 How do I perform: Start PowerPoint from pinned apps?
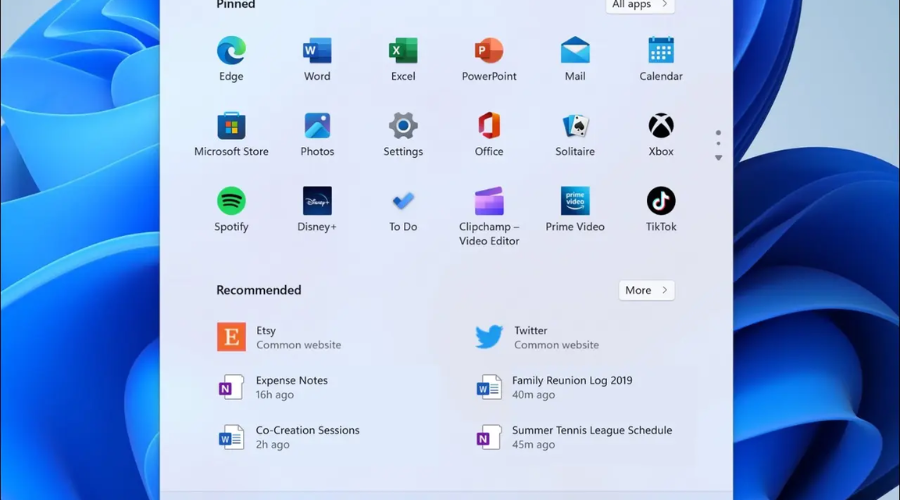pyautogui.click(x=489, y=51)
